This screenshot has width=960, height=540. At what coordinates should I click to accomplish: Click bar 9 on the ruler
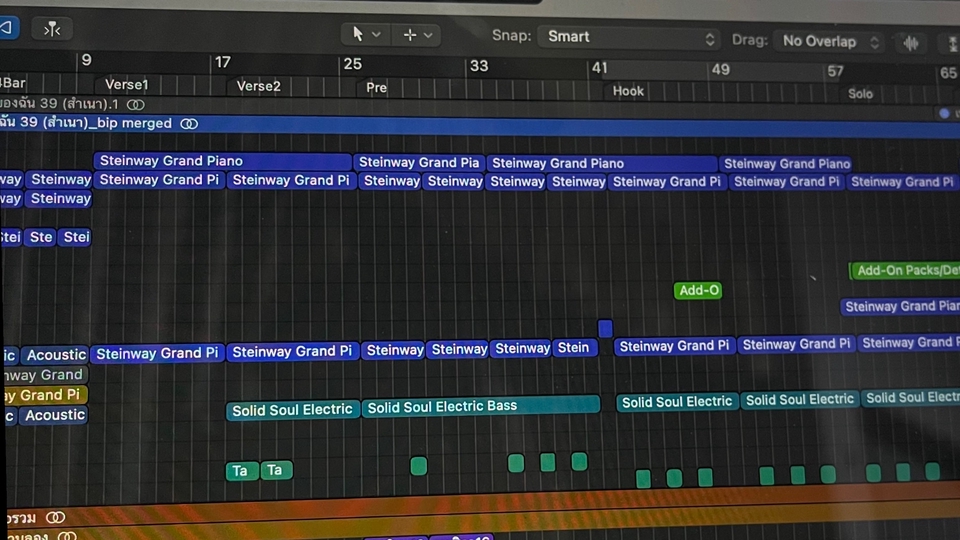point(86,60)
